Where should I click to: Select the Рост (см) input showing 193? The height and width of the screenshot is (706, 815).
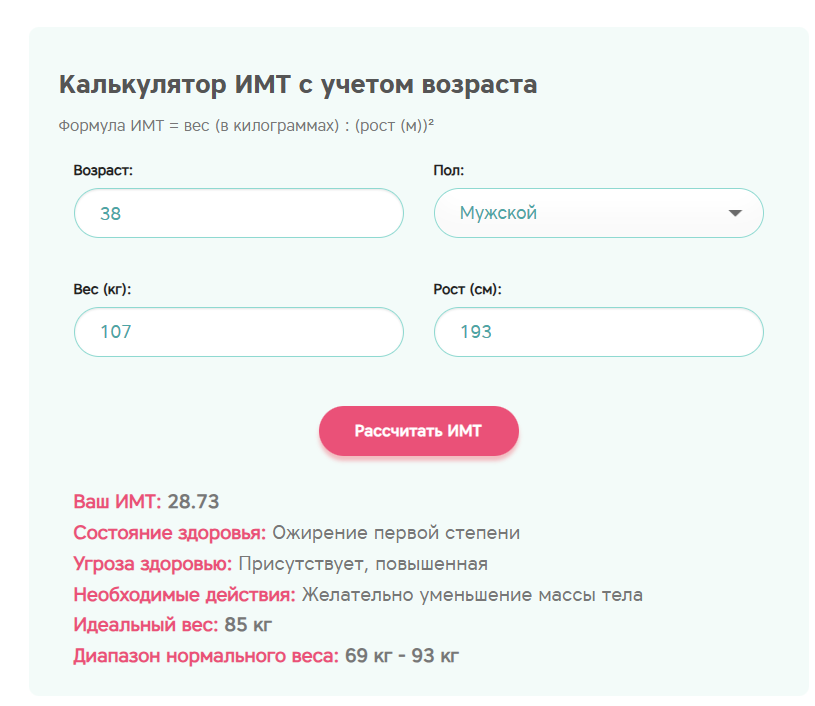coord(598,332)
